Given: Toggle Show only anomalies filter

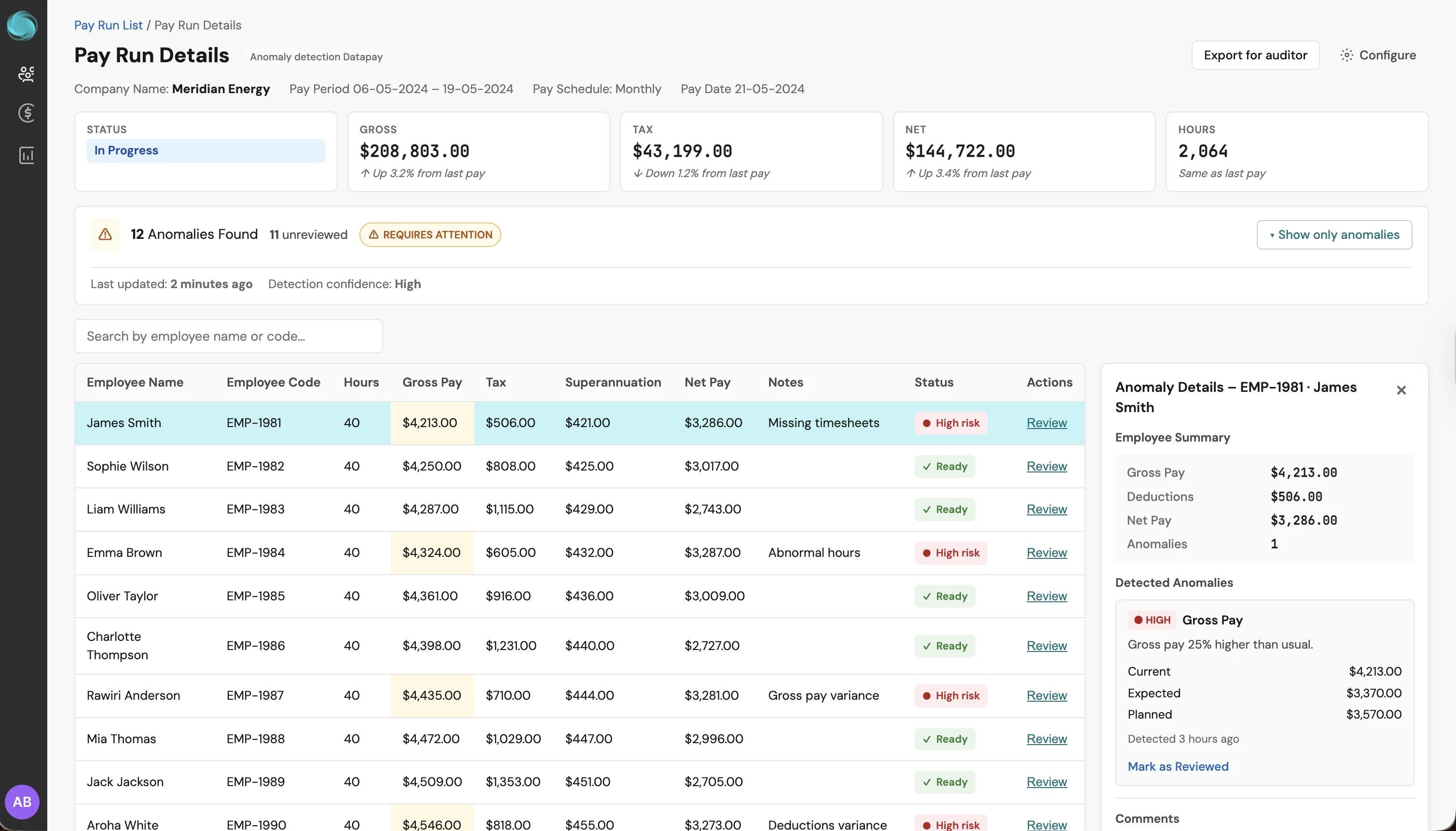Looking at the screenshot, I should tap(1334, 235).
